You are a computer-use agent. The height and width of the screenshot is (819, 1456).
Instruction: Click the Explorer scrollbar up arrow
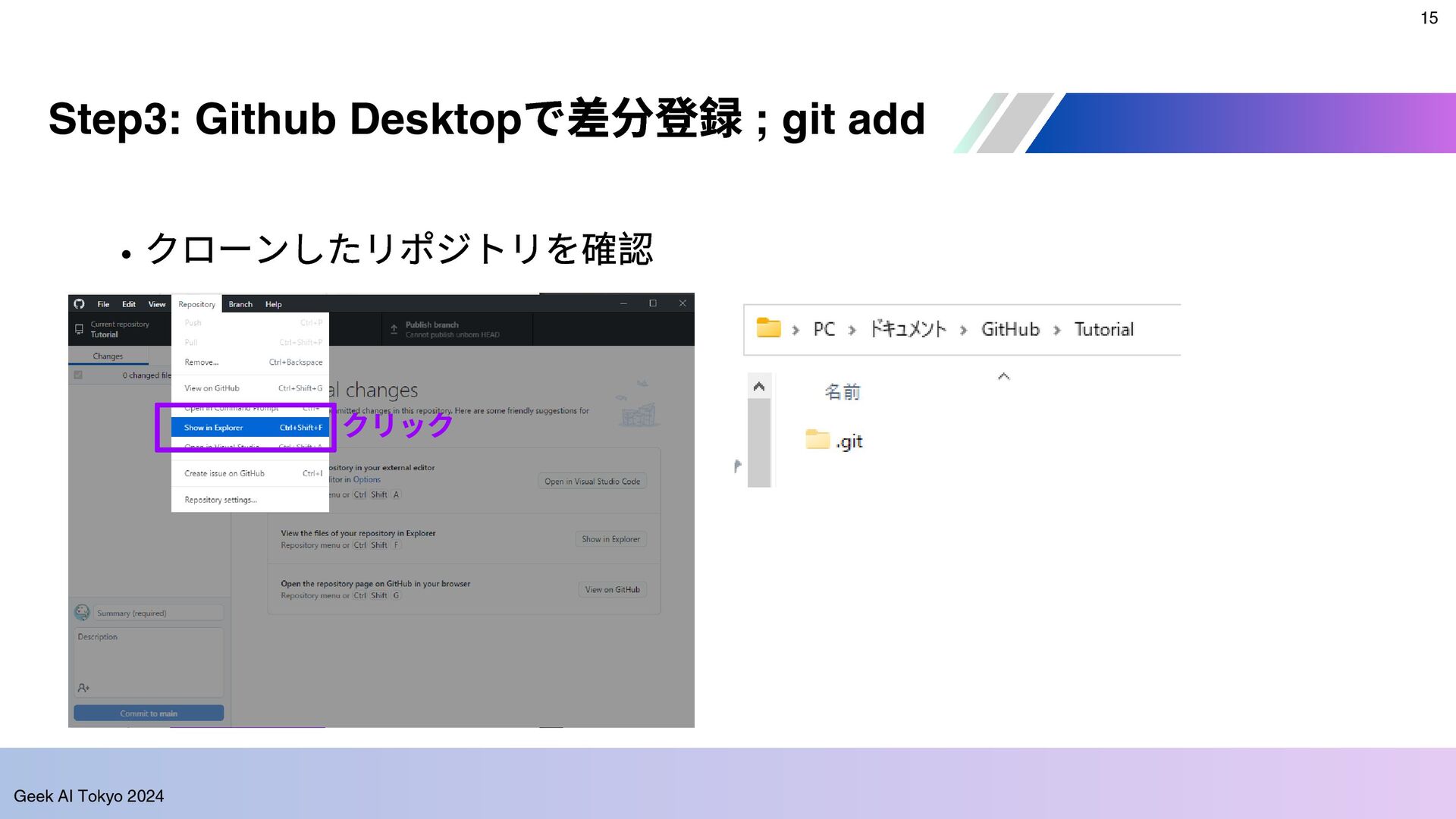(x=759, y=387)
